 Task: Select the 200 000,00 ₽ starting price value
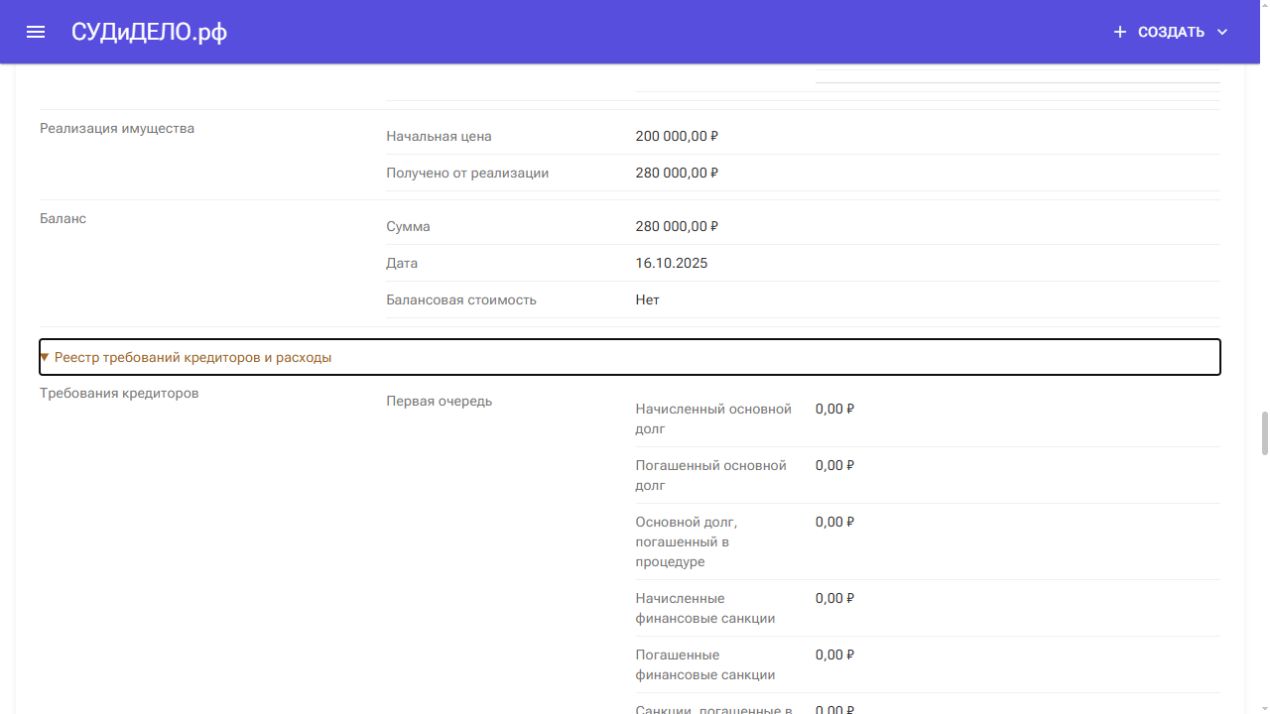677,136
